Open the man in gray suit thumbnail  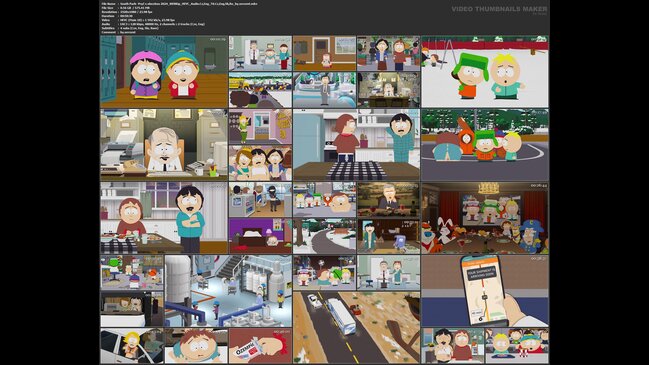tap(324, 90)
